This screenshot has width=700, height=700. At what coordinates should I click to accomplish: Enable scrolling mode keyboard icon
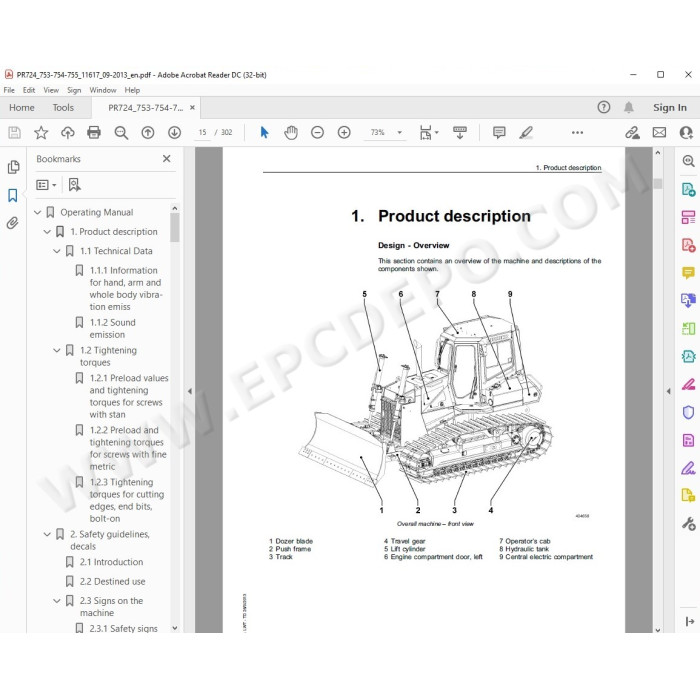click(460, 133)
